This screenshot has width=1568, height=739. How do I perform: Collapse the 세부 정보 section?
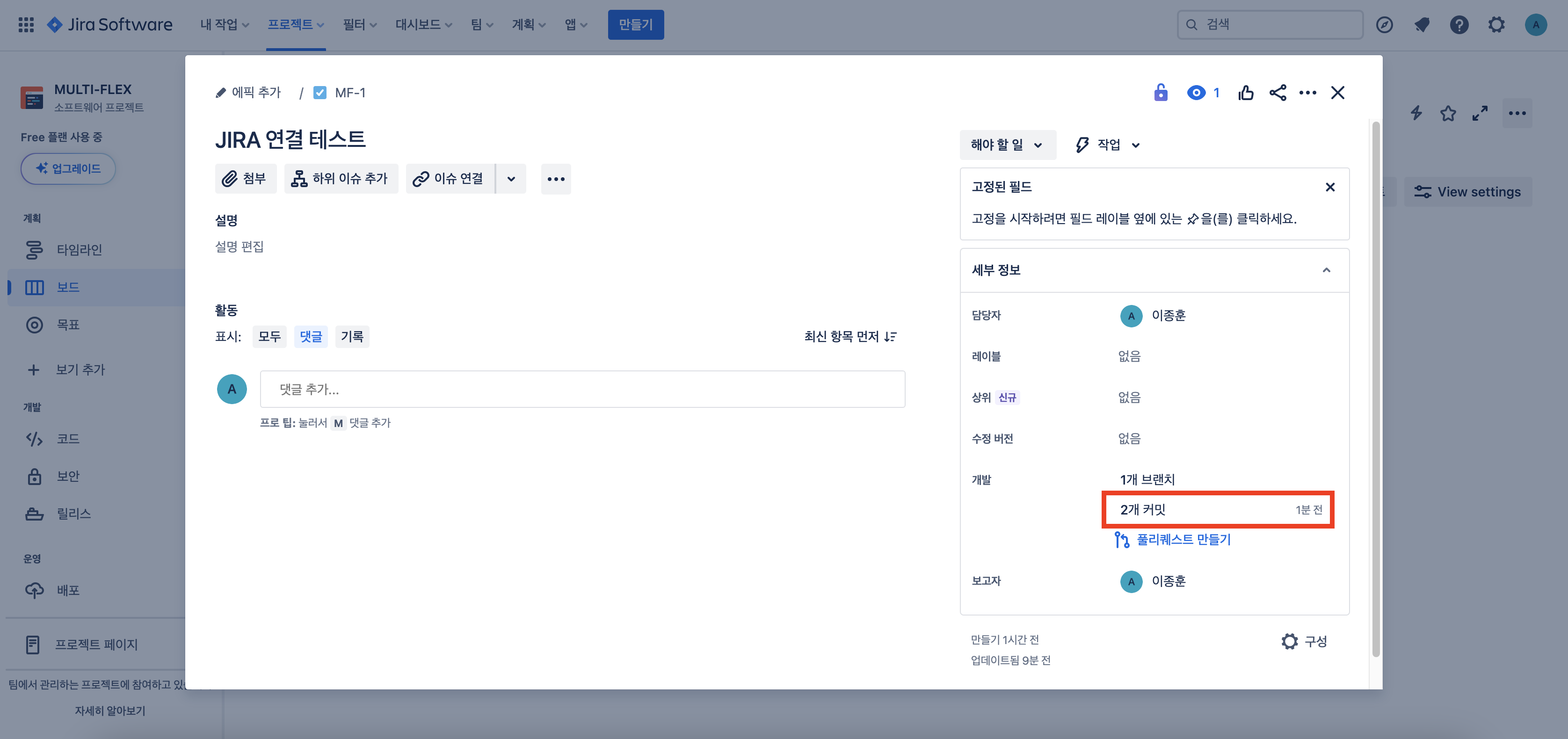point(1326,270)
